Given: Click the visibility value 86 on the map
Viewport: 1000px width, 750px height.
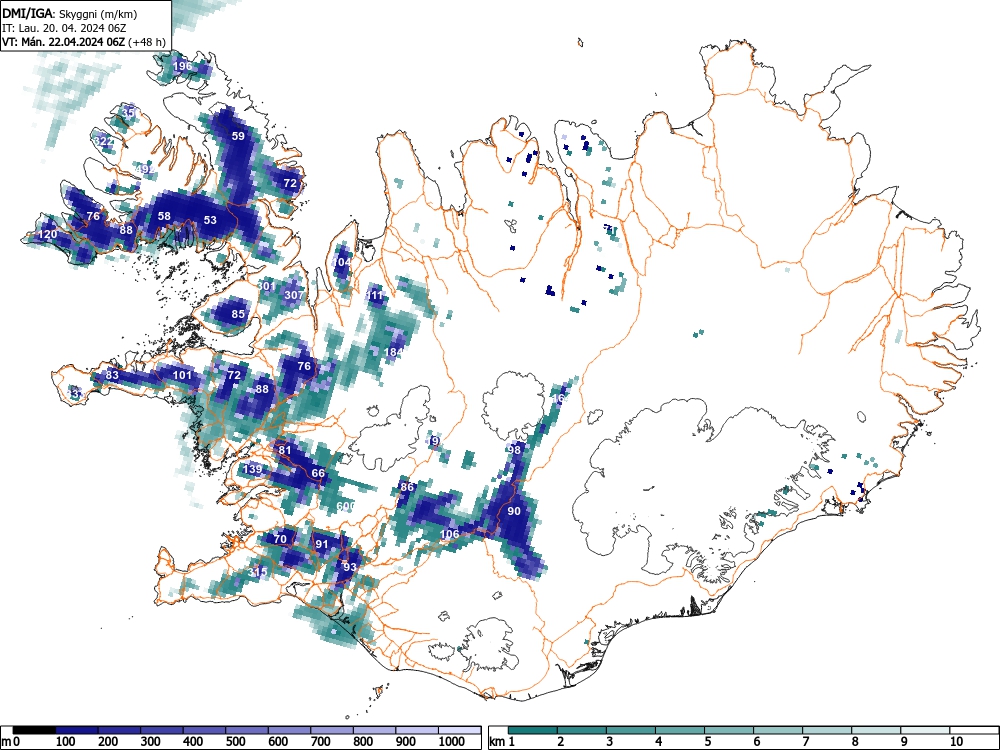Looking at the screenshot, I should (406, 487).
